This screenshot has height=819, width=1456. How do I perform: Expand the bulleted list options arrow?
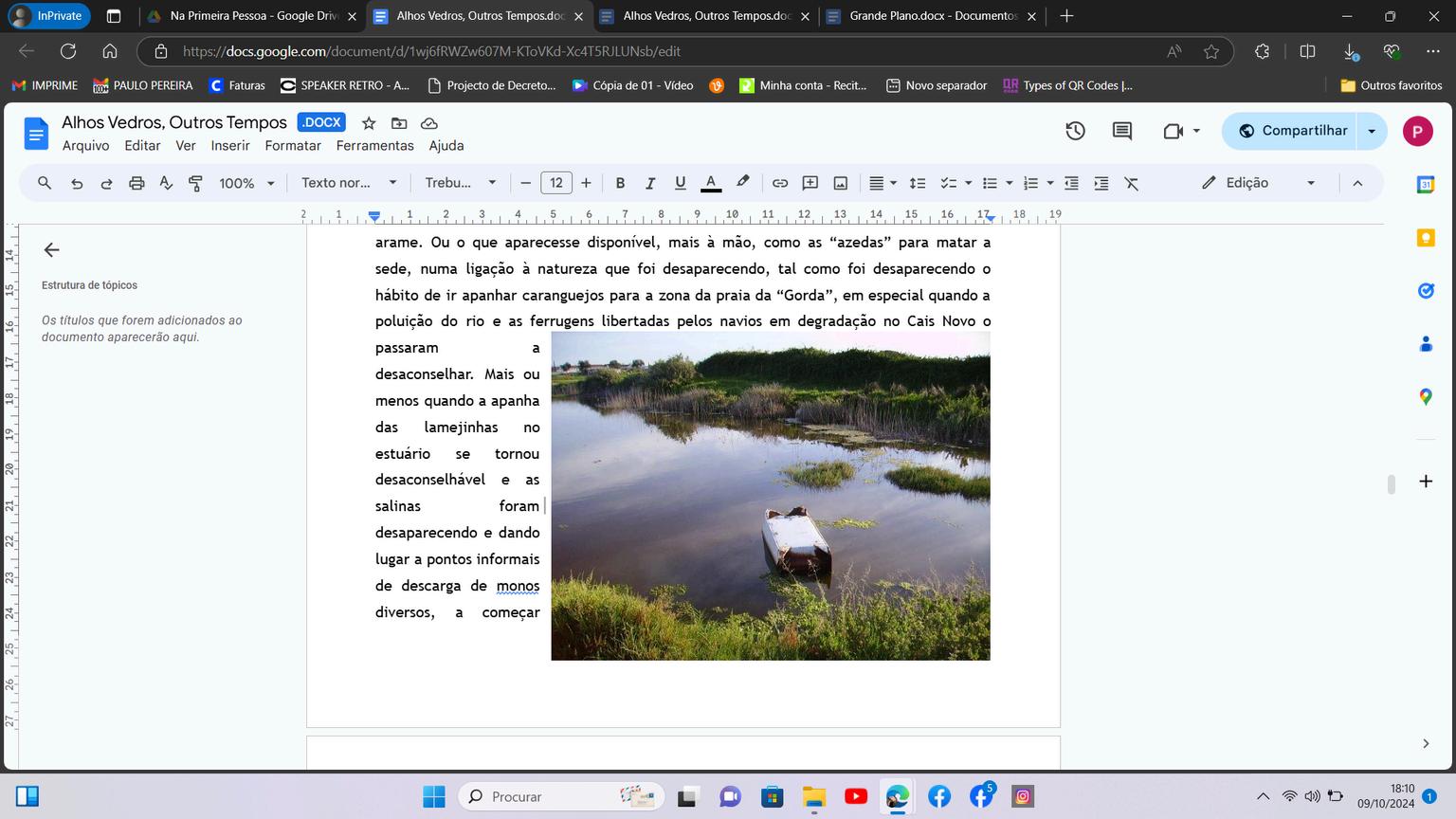[x=1010, y=183]
